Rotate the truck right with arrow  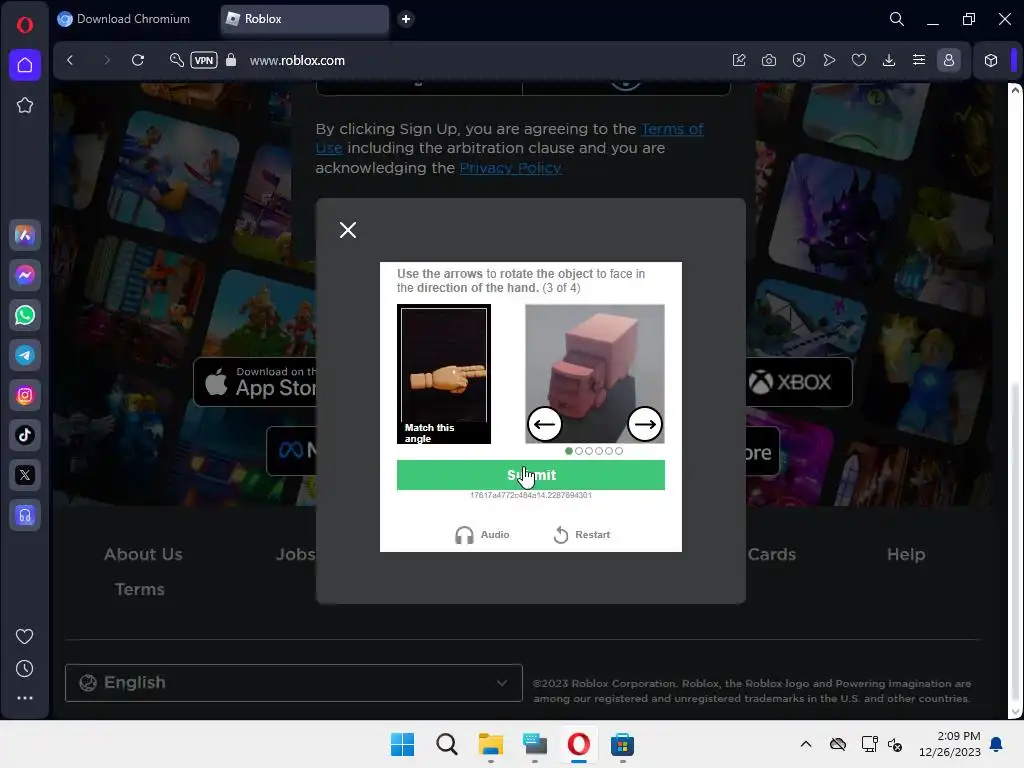(x=645, y=424)
